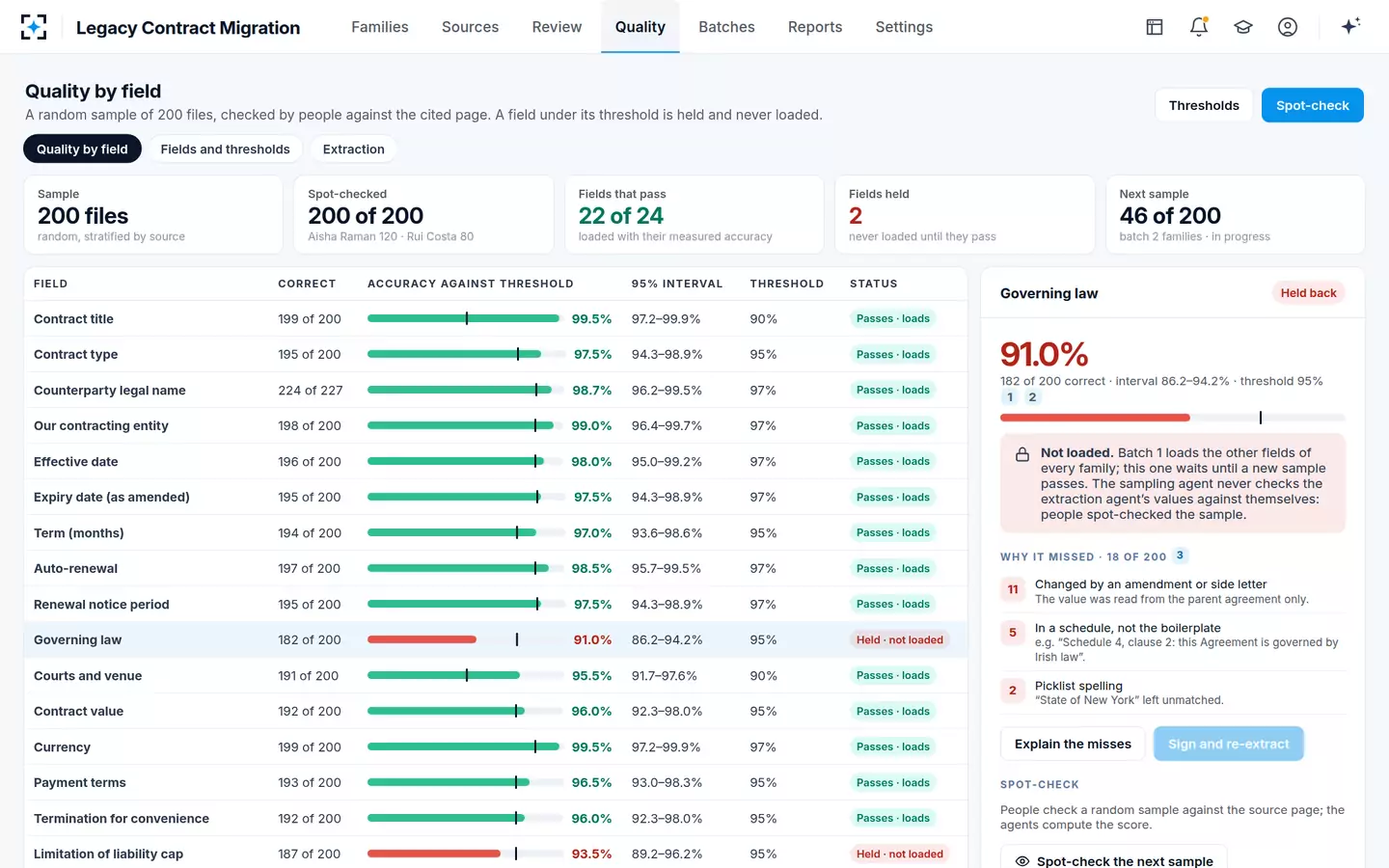Image resolution: width=1389 pixels, height=868 pixels.
Task: Launch the sparkle AI assistant icon
Action: (1350, 26)
